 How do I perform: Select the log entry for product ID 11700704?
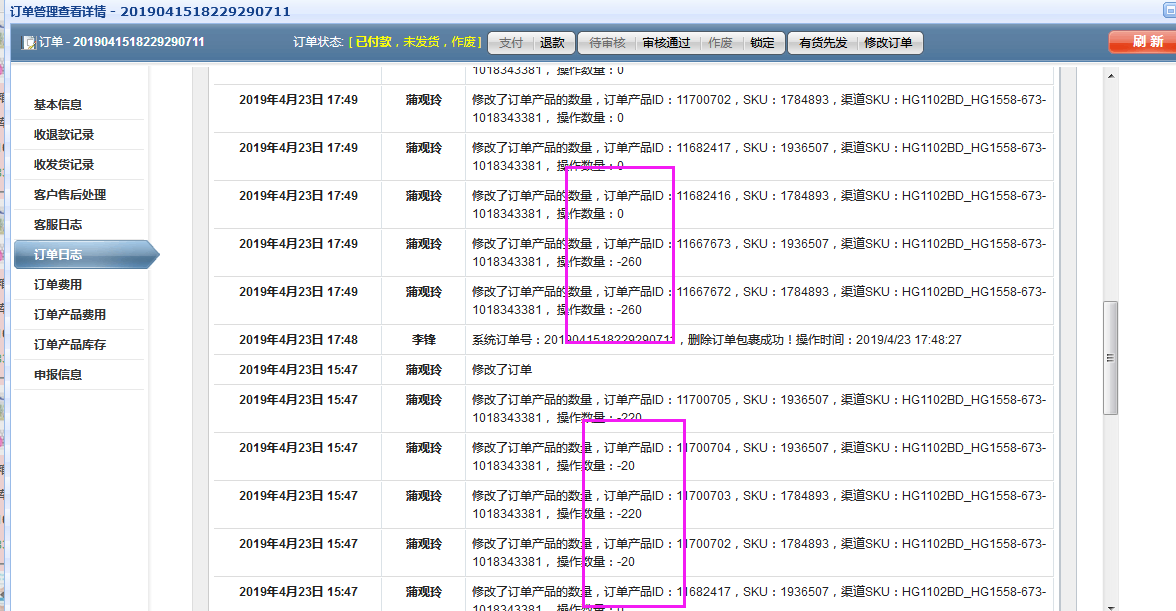pos(633,457)
